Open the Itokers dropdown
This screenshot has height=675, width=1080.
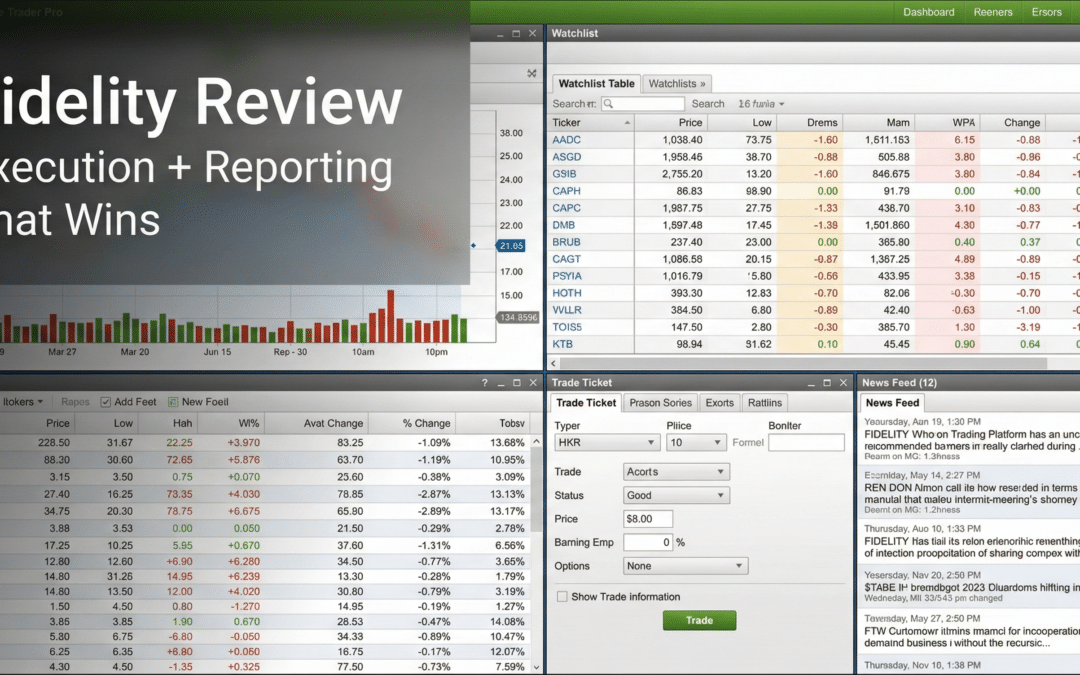tap(23, 402)
